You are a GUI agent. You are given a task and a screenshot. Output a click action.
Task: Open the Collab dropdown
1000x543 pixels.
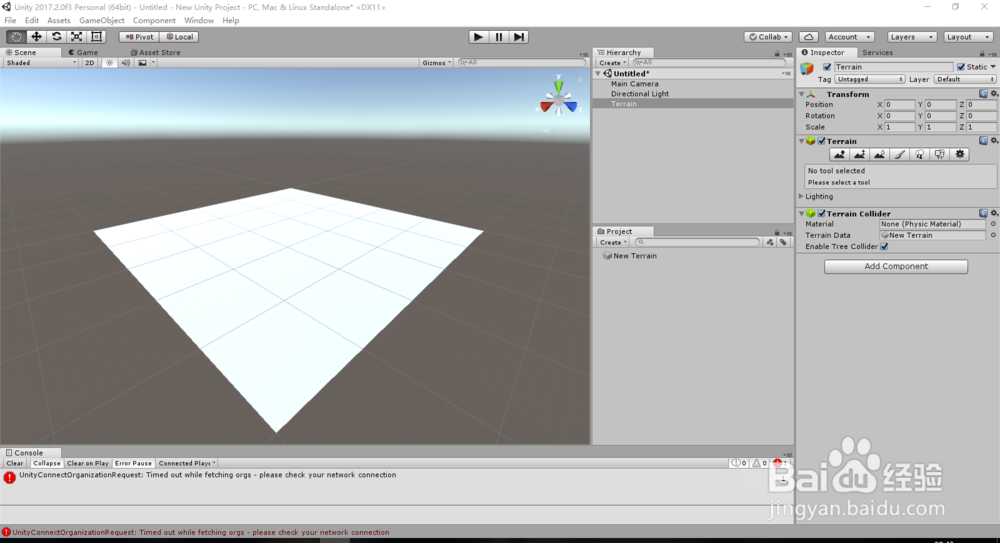coord(768,37)
